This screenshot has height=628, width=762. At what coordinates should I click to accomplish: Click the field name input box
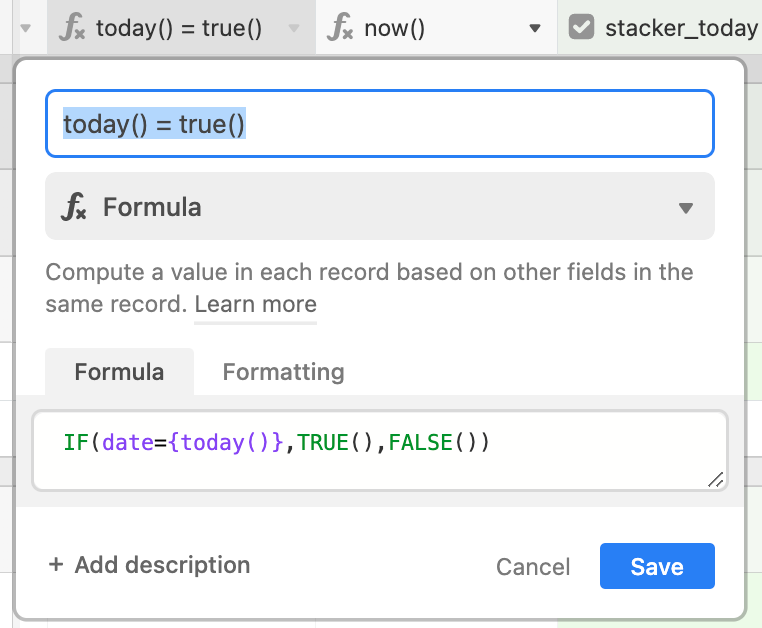pos(380,123)
